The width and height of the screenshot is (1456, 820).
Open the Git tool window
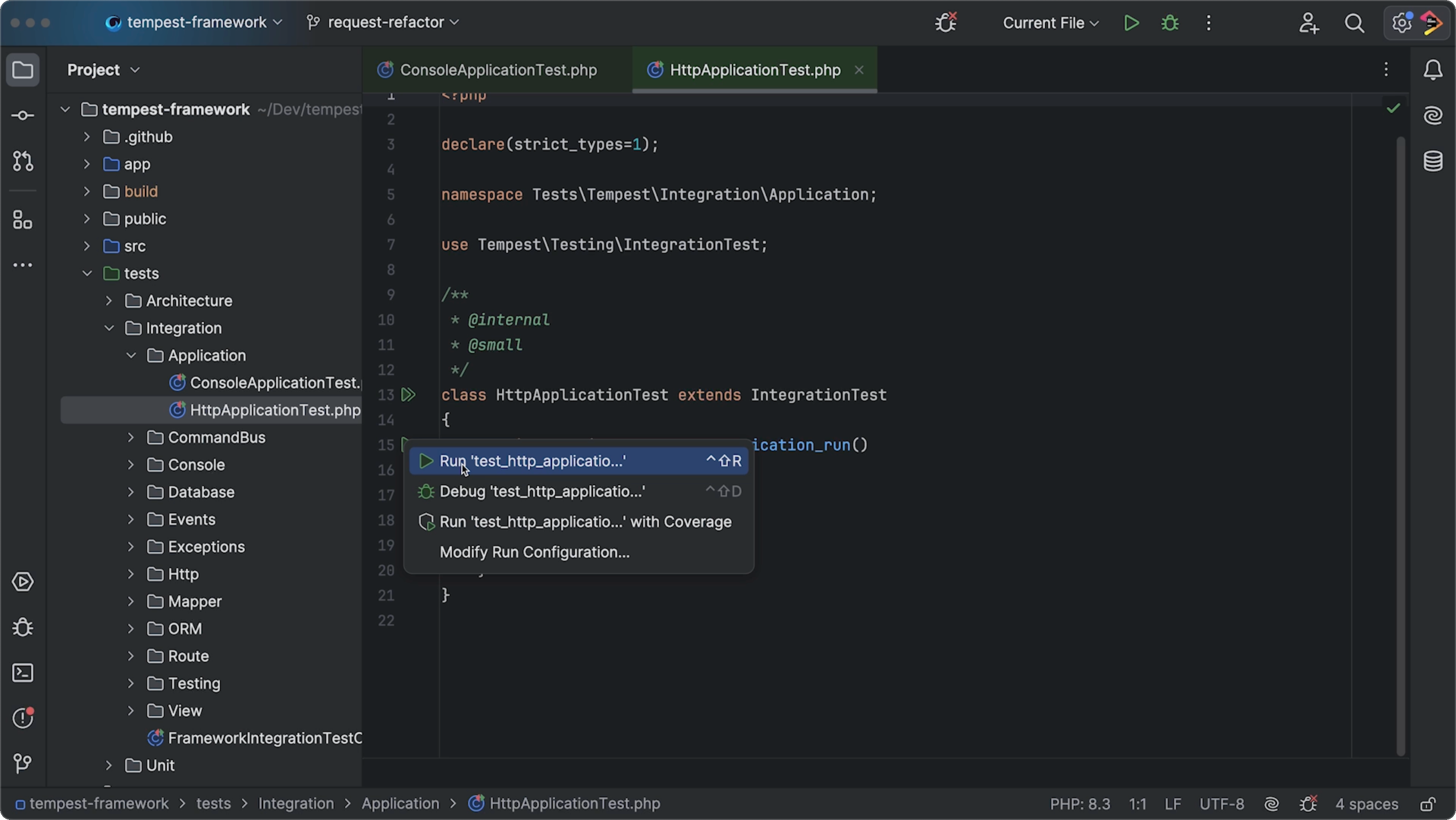(x=23, y=764)
